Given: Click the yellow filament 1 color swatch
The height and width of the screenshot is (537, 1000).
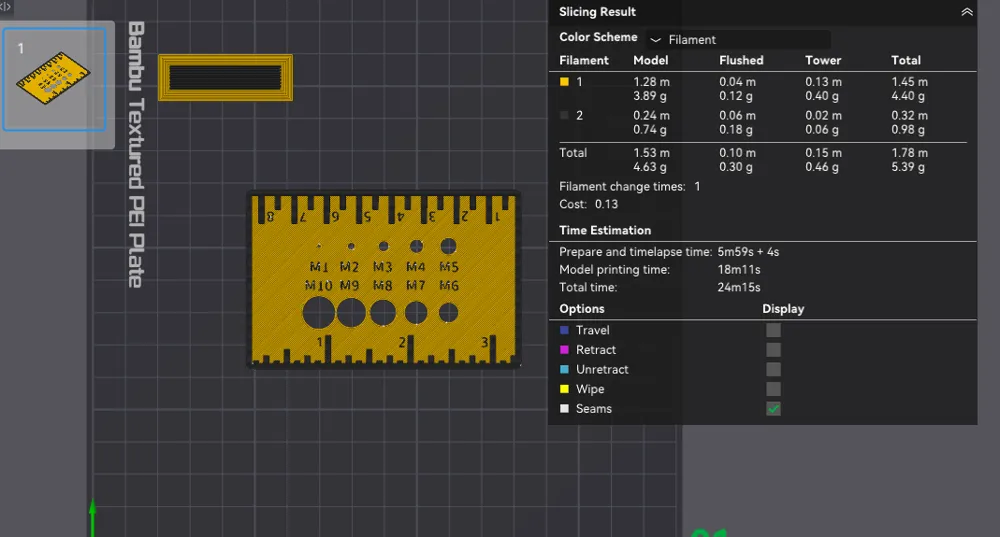Looking at the screenshot, I should point(564,82).
